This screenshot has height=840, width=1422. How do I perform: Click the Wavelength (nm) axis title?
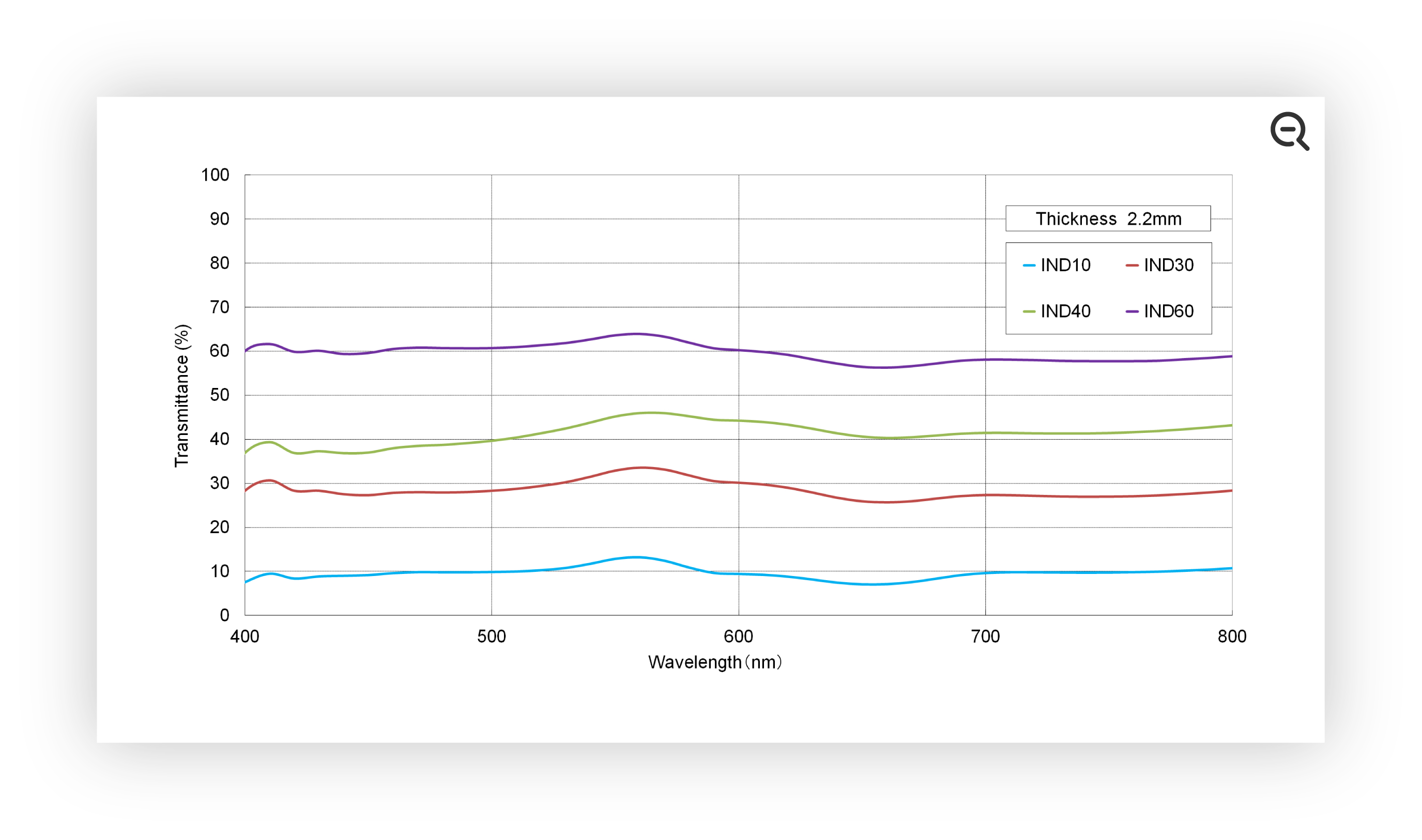[715, 662]
